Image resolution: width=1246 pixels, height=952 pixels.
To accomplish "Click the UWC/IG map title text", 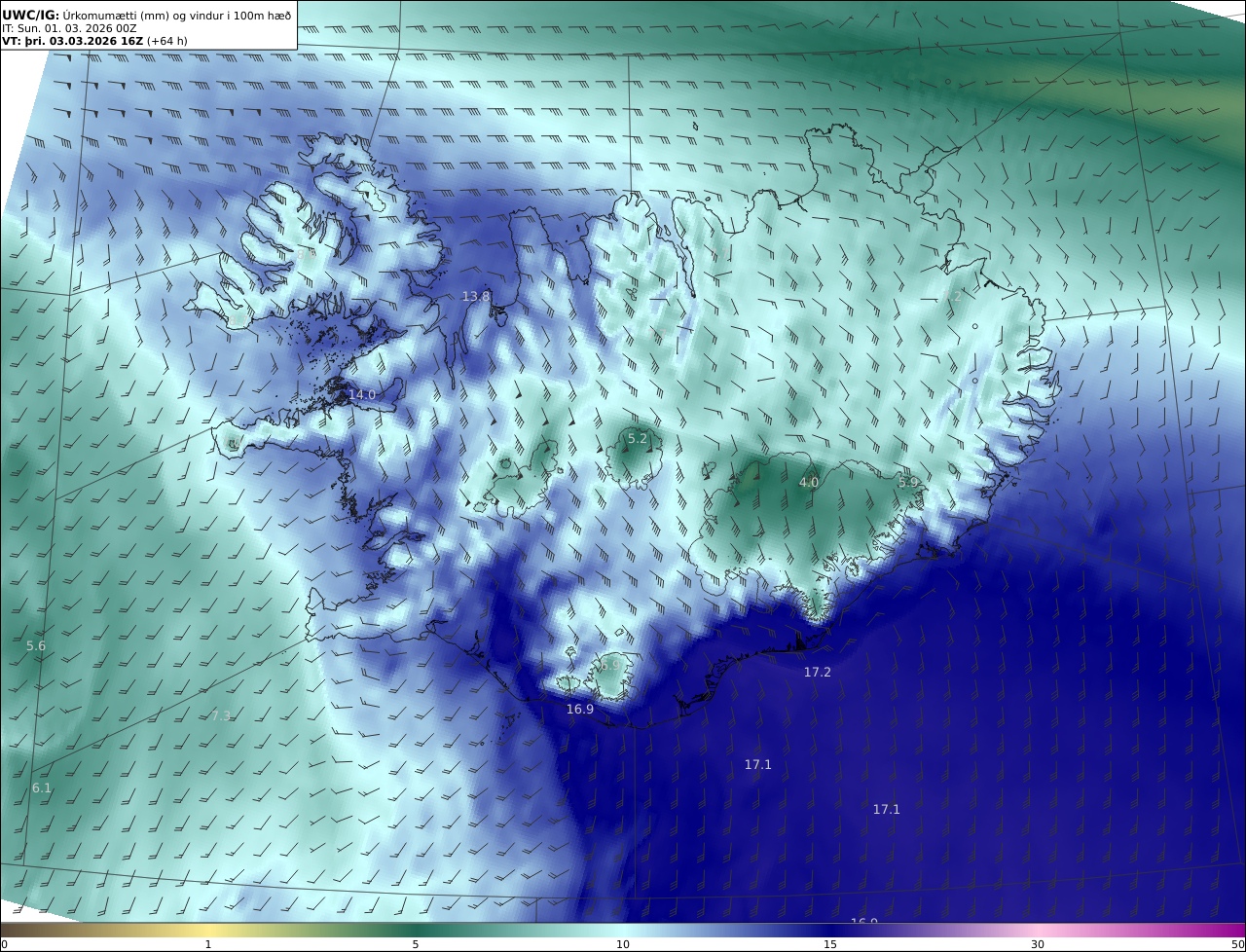I will coord(148,15).
